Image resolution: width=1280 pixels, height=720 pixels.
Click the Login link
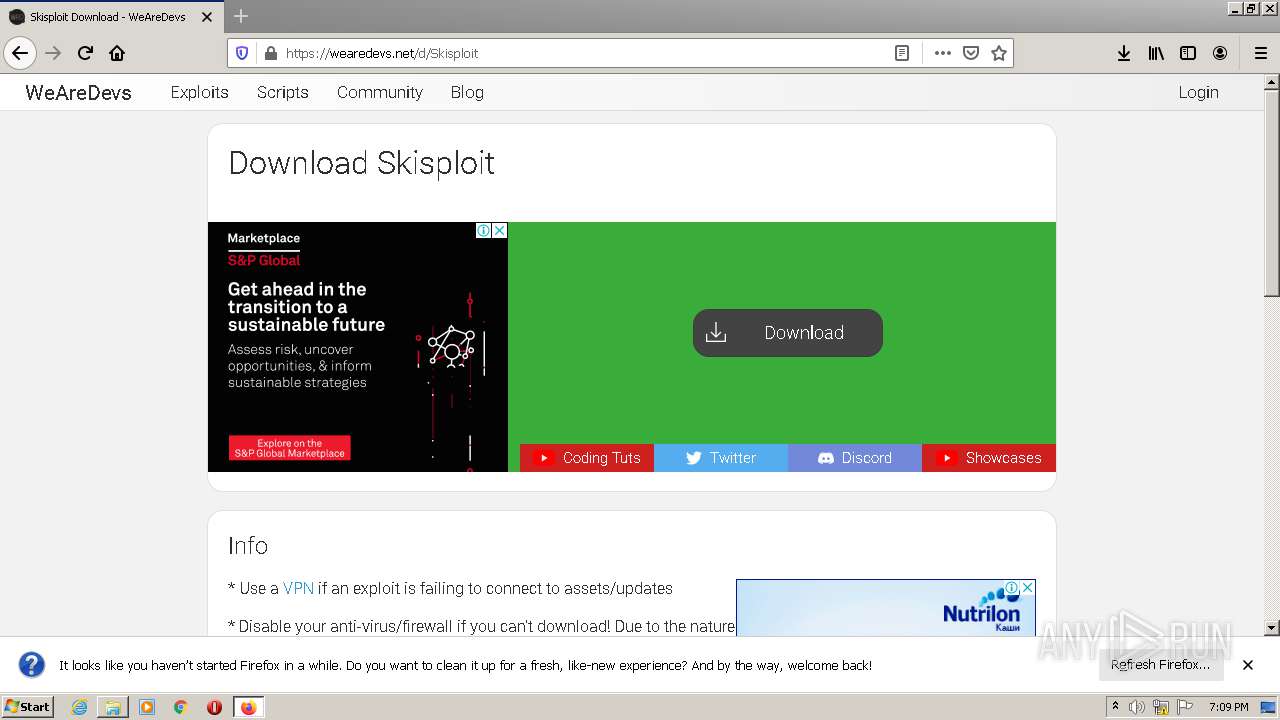tap(1198, 92)
